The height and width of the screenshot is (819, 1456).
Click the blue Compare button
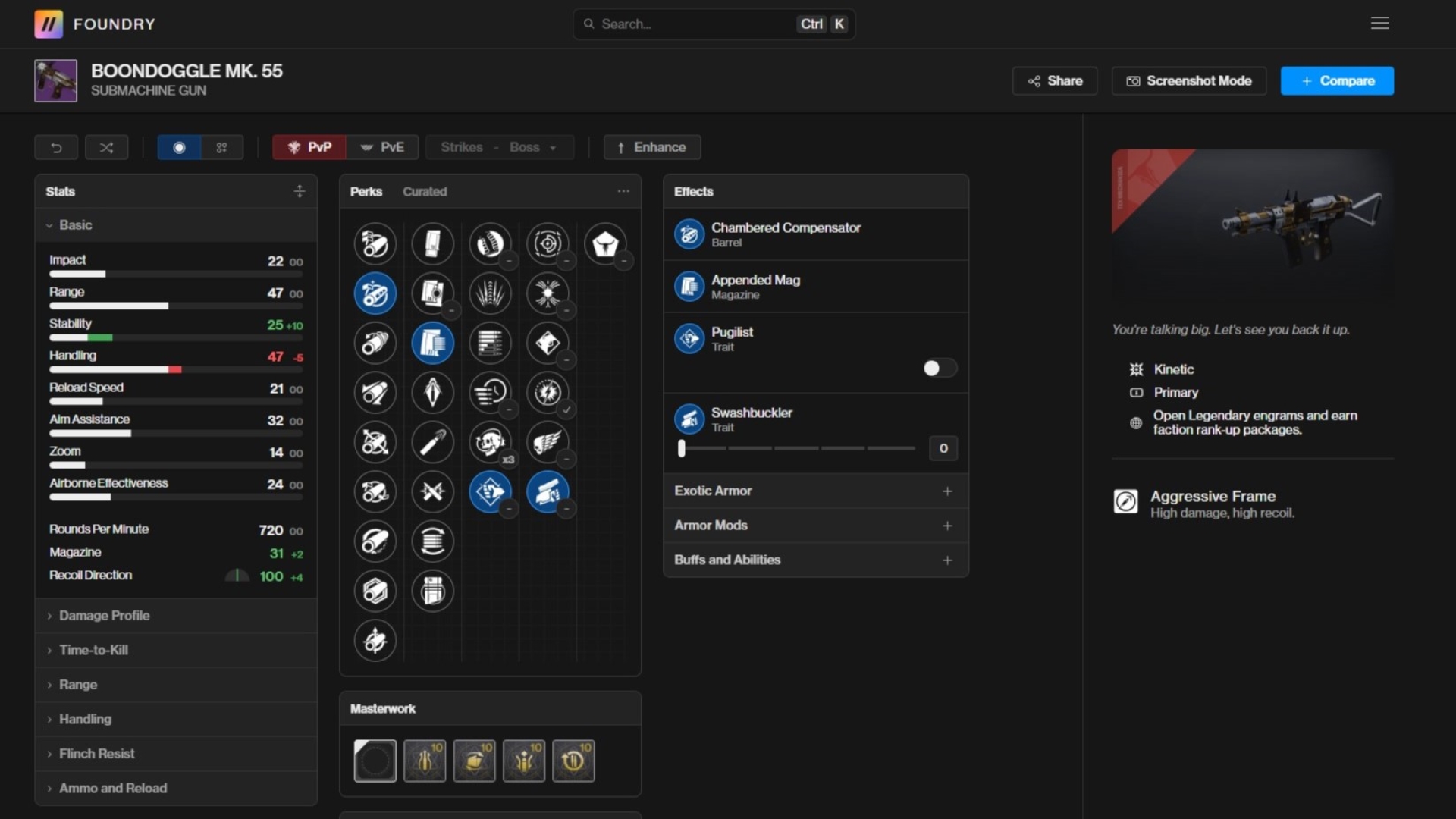[1336, 81]
